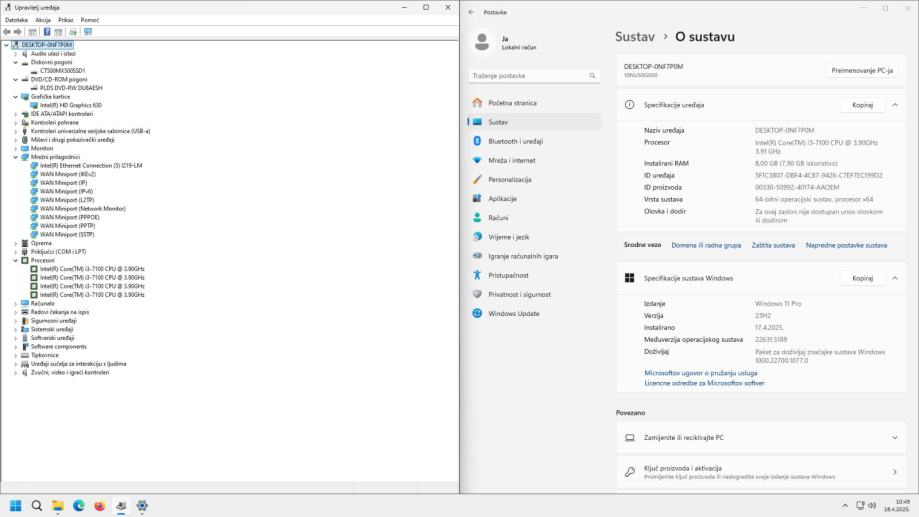Launch Firefox from the taskbar

tap(100, 506)
